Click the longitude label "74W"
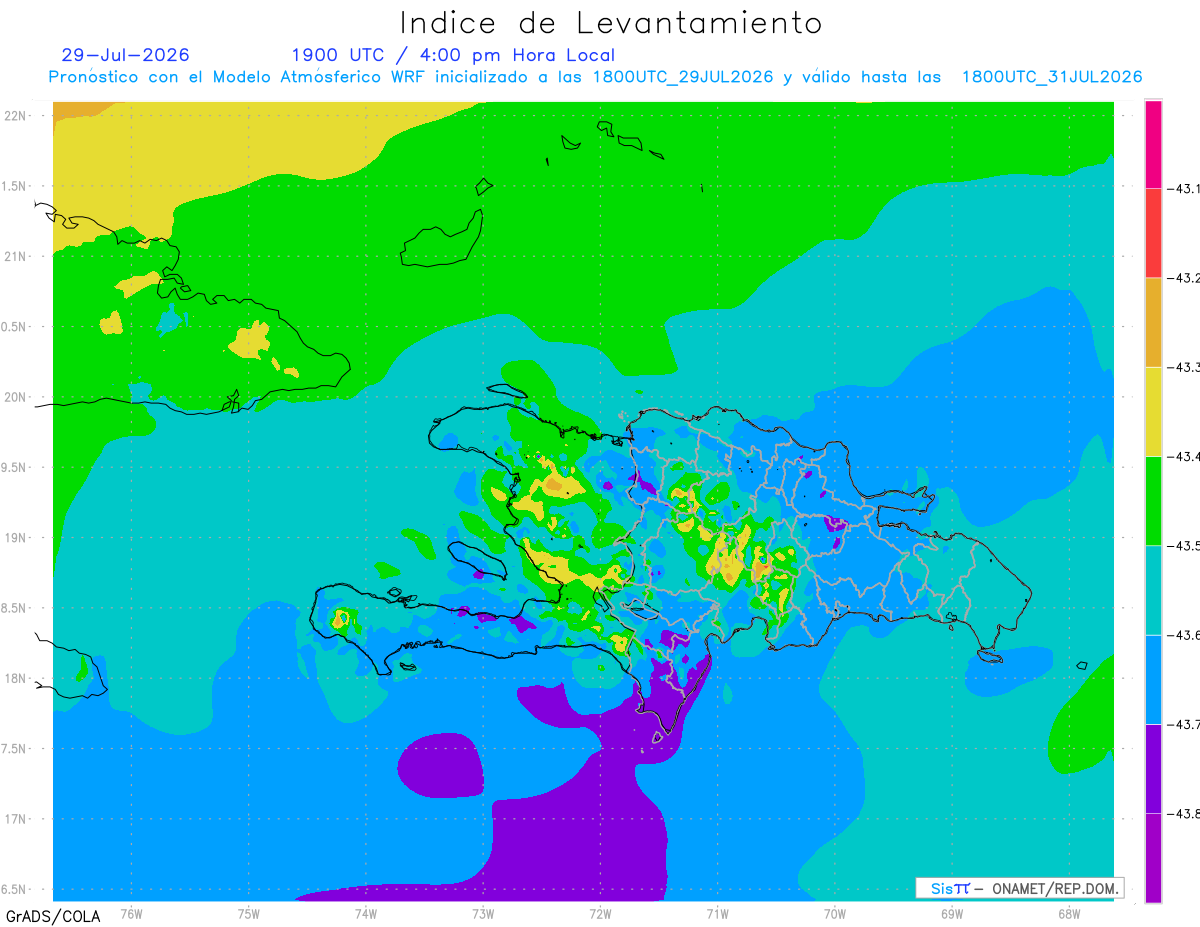1200x927 pixels. [366, 913]
